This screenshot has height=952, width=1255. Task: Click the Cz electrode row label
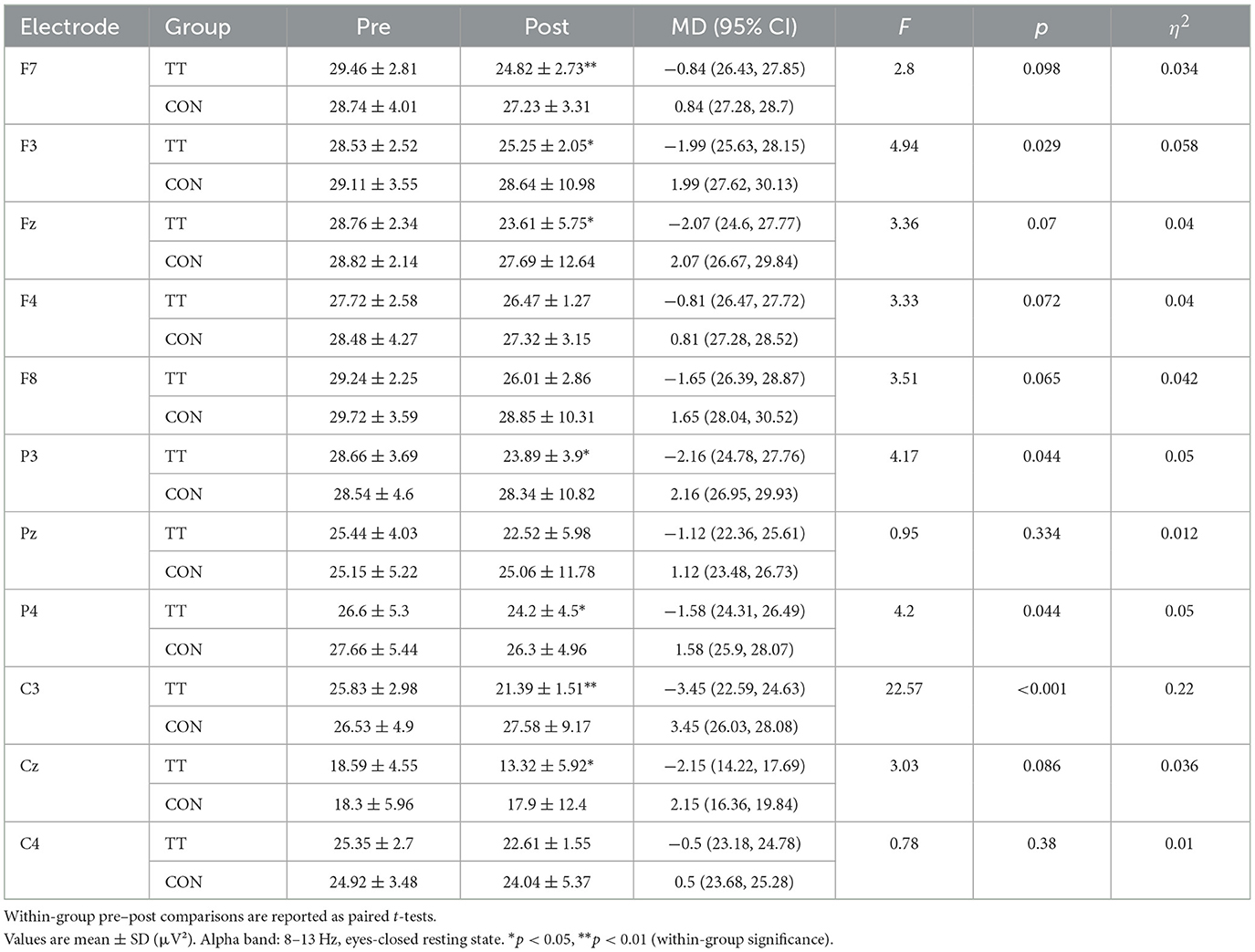pyautogui.click(x=30, y=766)
